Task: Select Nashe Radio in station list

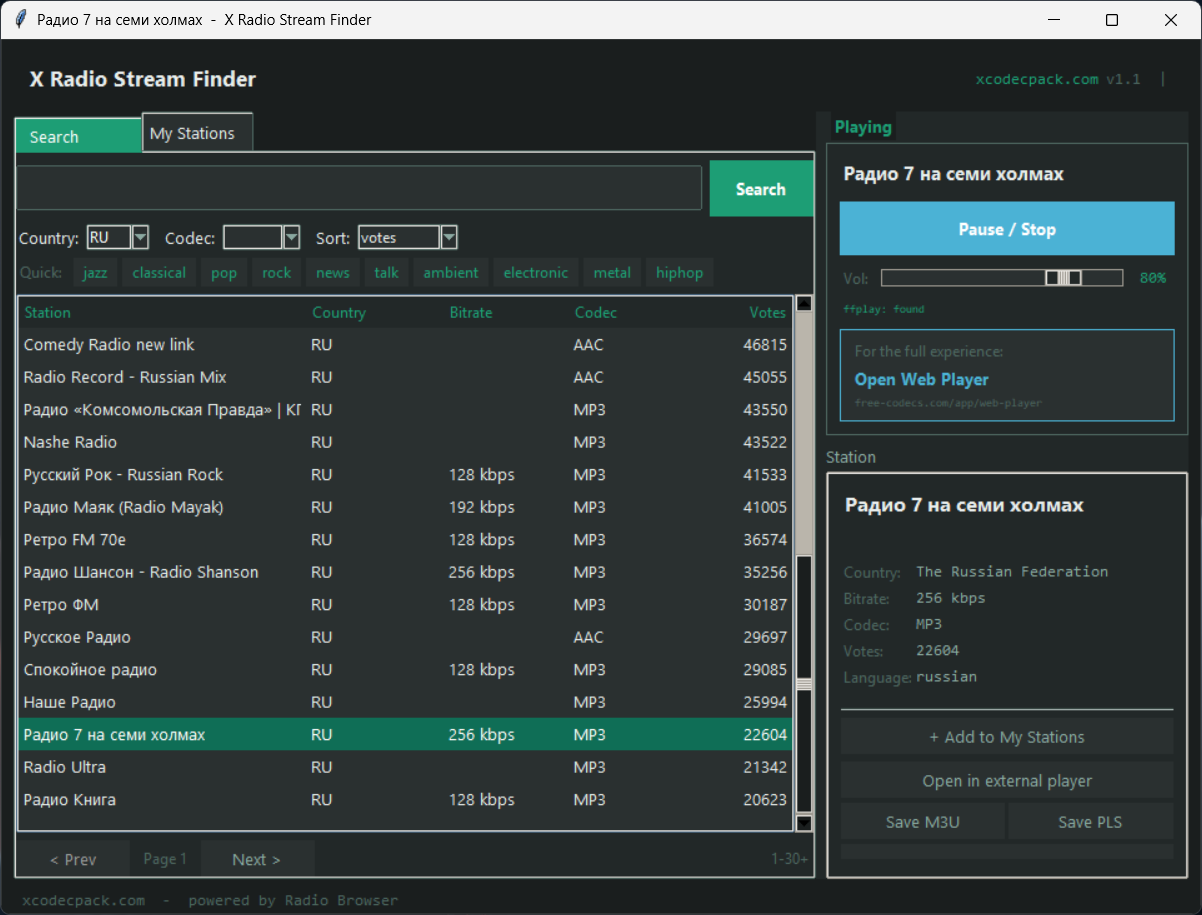Action: pos(70,442)
